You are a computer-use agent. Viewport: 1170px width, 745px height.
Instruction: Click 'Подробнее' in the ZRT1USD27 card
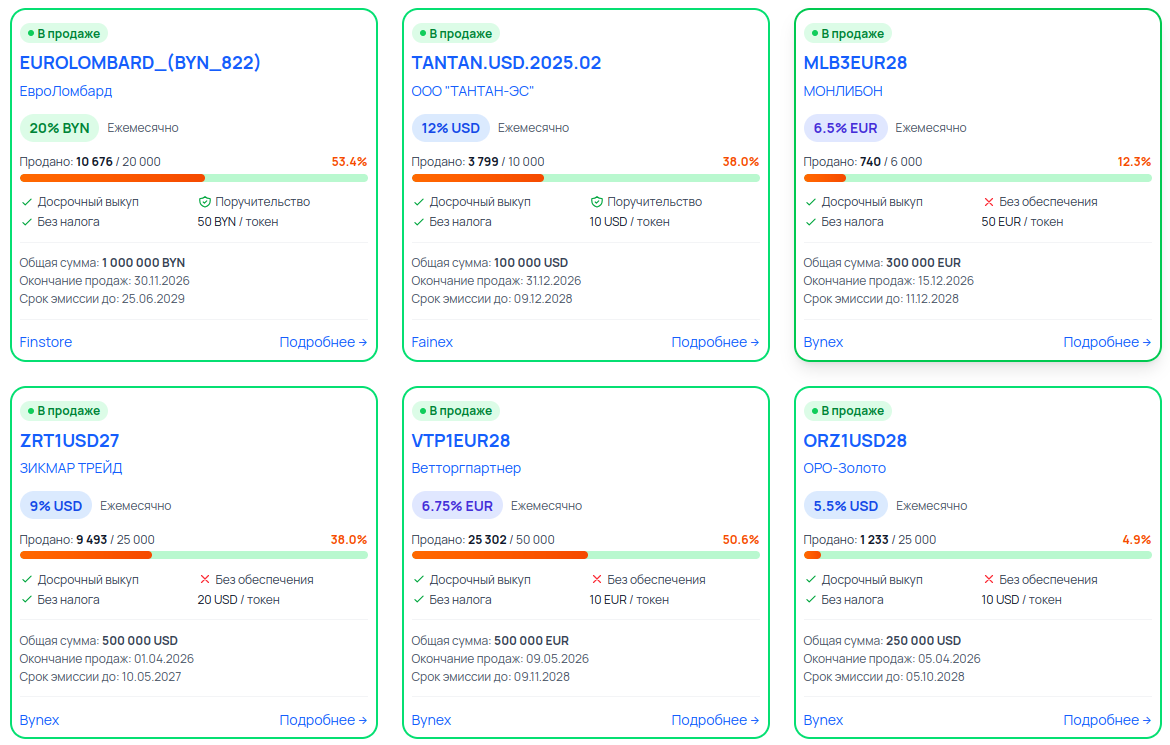coord(323,720)
